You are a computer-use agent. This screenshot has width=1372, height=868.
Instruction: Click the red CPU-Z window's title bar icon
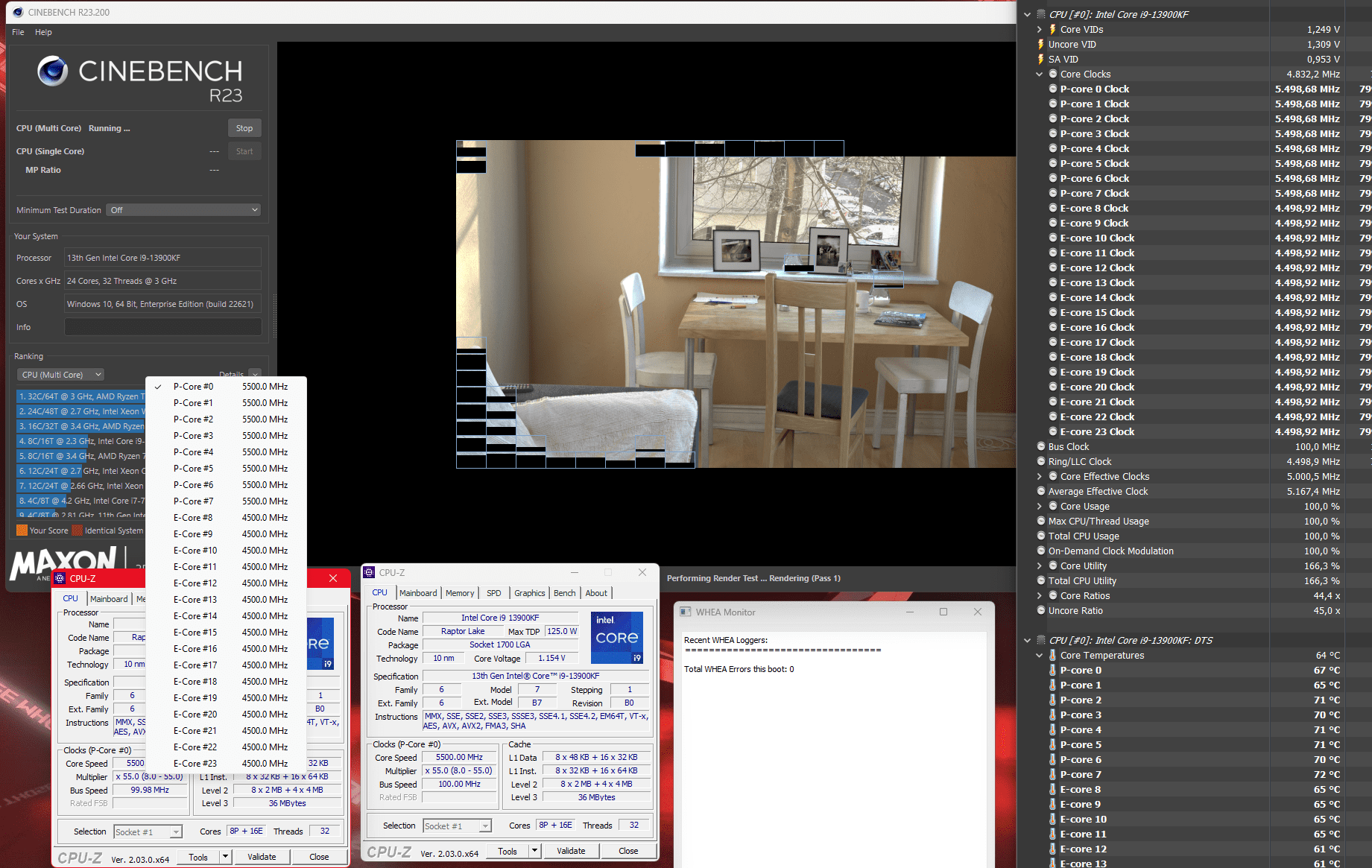click(60, 578)
